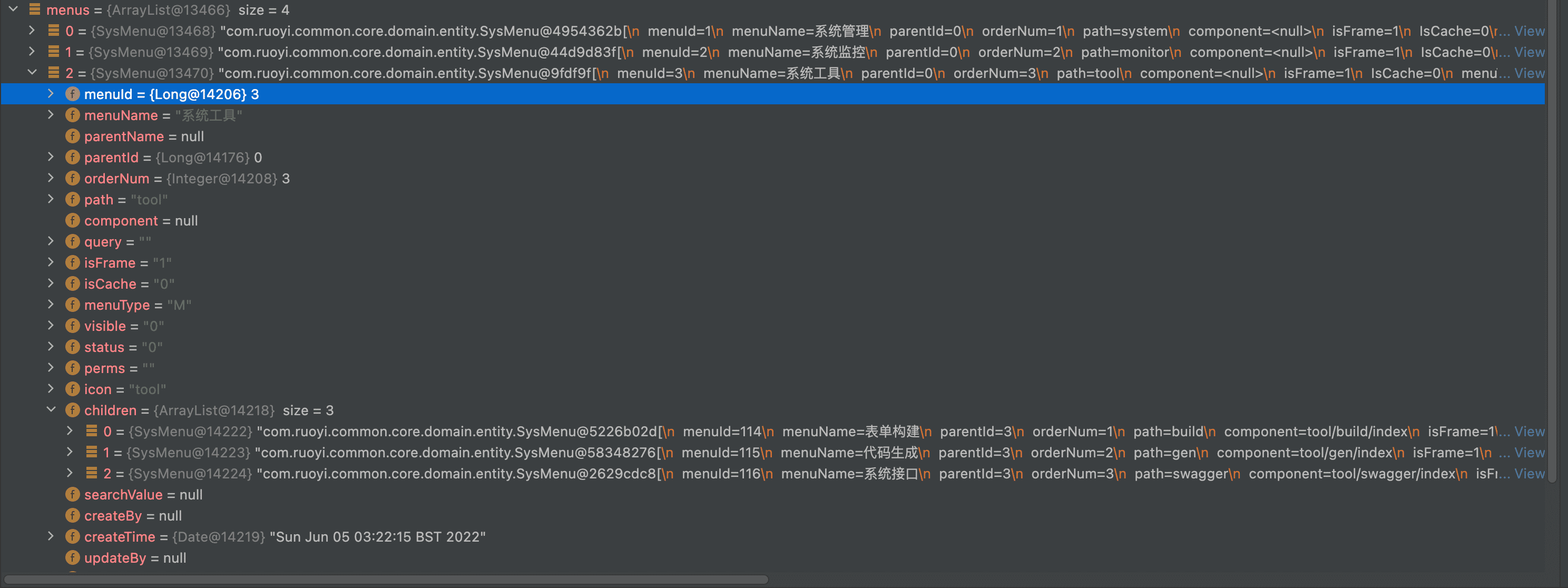This screenshot has height=588, width=1568.
Task: Expand child 2 系统接口 node
Action: point(70,473)
